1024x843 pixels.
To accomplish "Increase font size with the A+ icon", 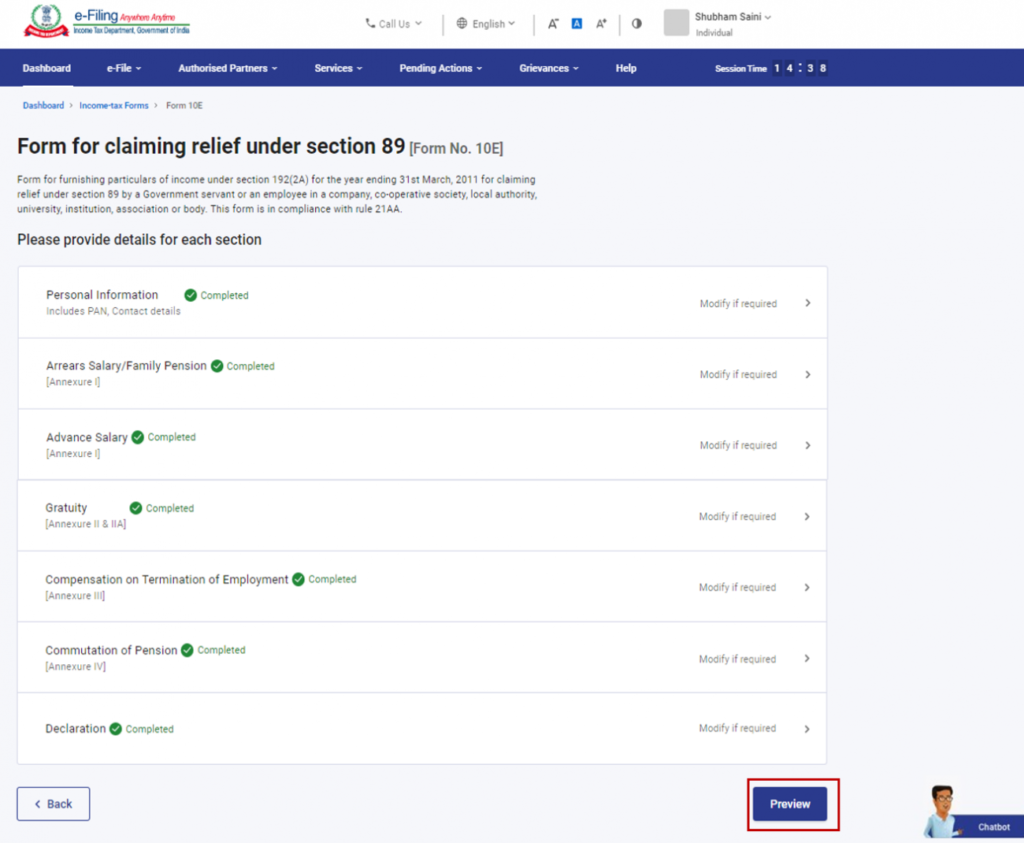I will click(x=600, y=23).
